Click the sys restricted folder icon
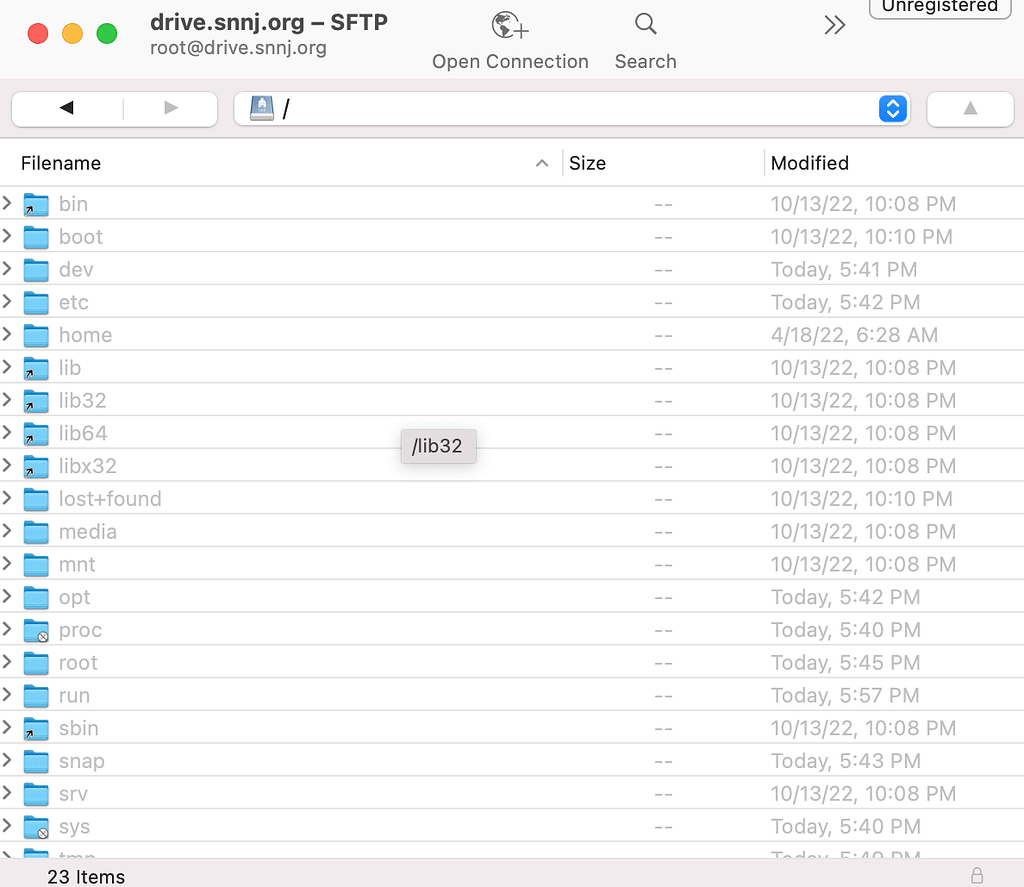 click(36, 827)
